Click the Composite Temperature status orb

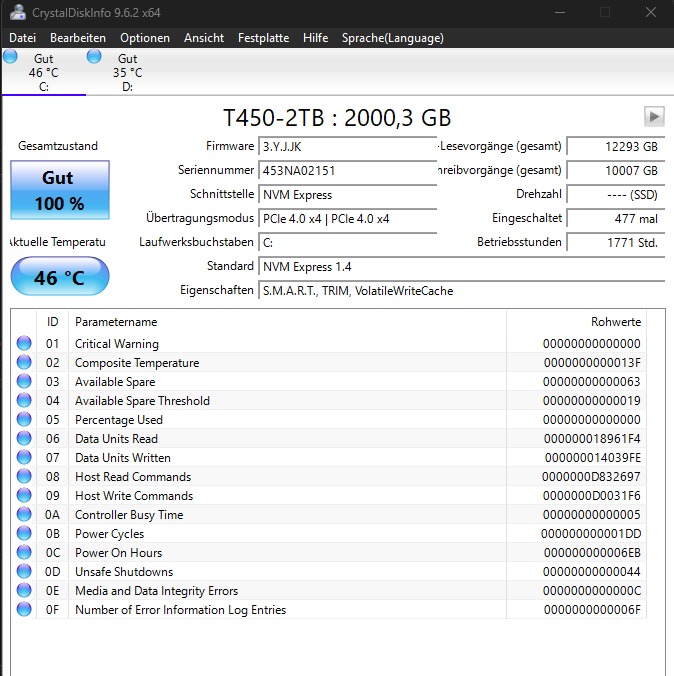click(x=24, y=362)
